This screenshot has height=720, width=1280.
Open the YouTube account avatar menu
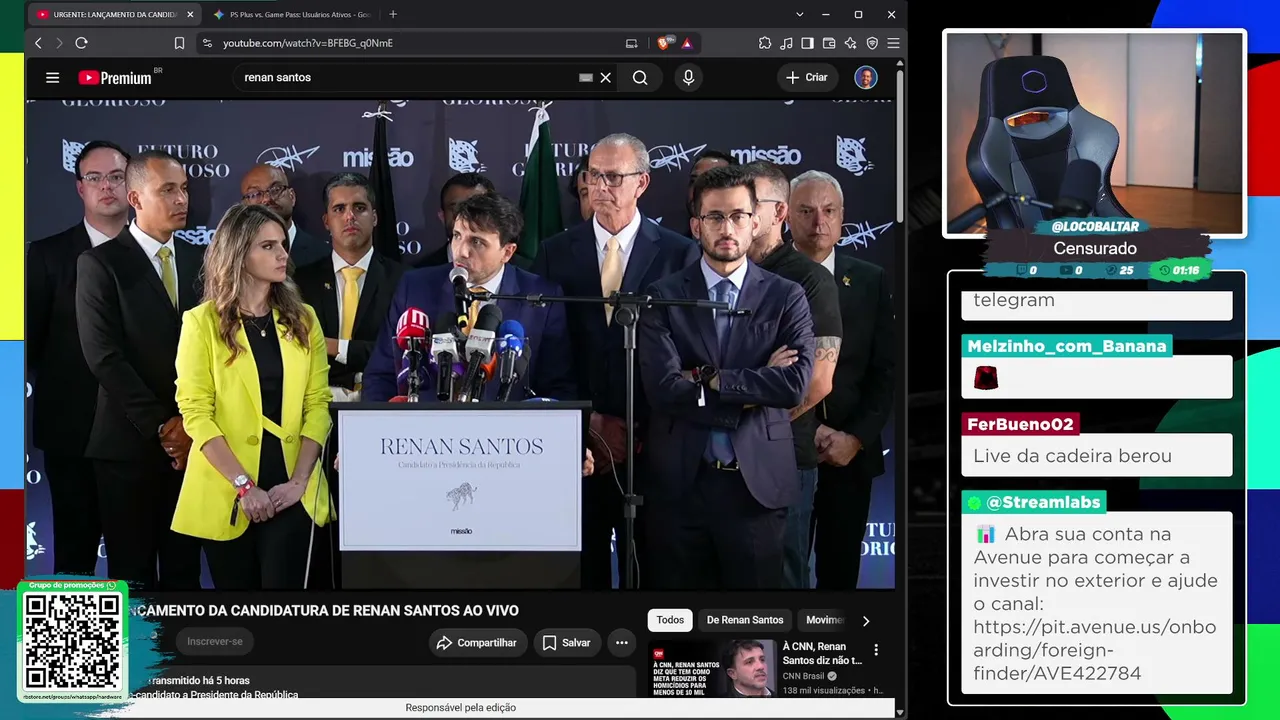(x=866, y=77)
